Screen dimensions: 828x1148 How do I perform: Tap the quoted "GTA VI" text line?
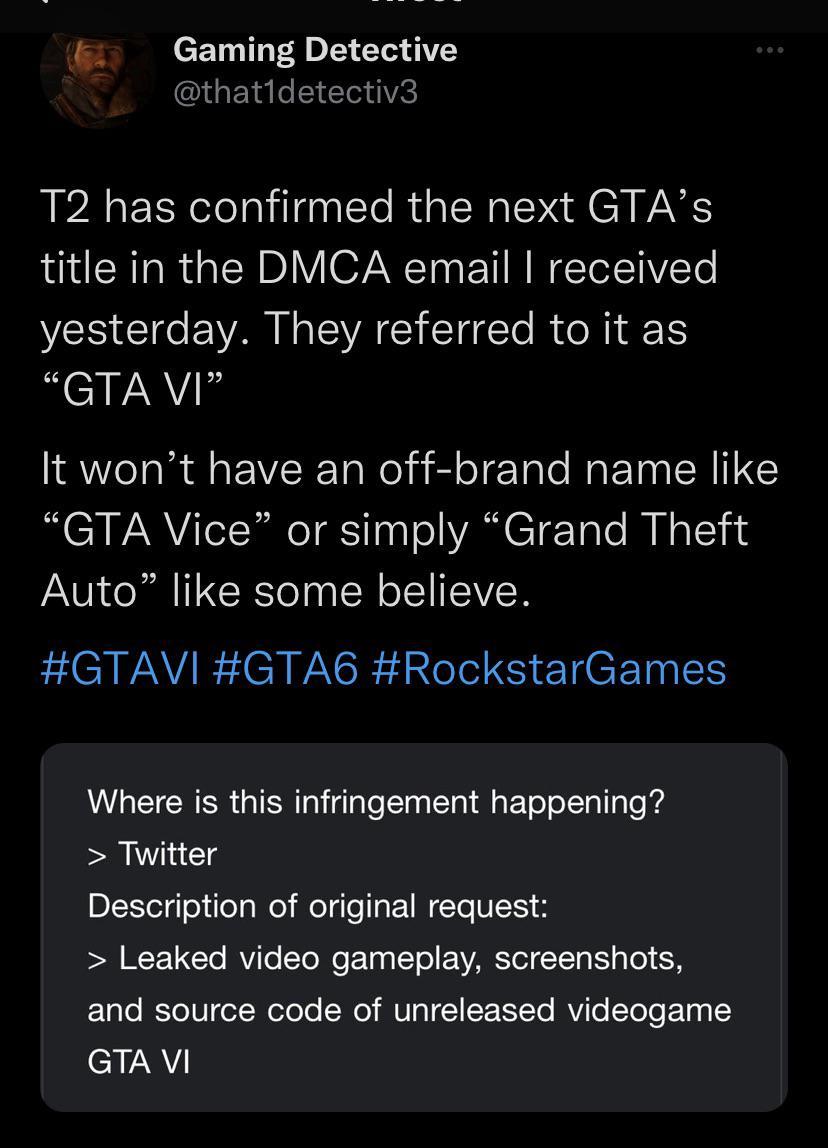coord(132,389)
